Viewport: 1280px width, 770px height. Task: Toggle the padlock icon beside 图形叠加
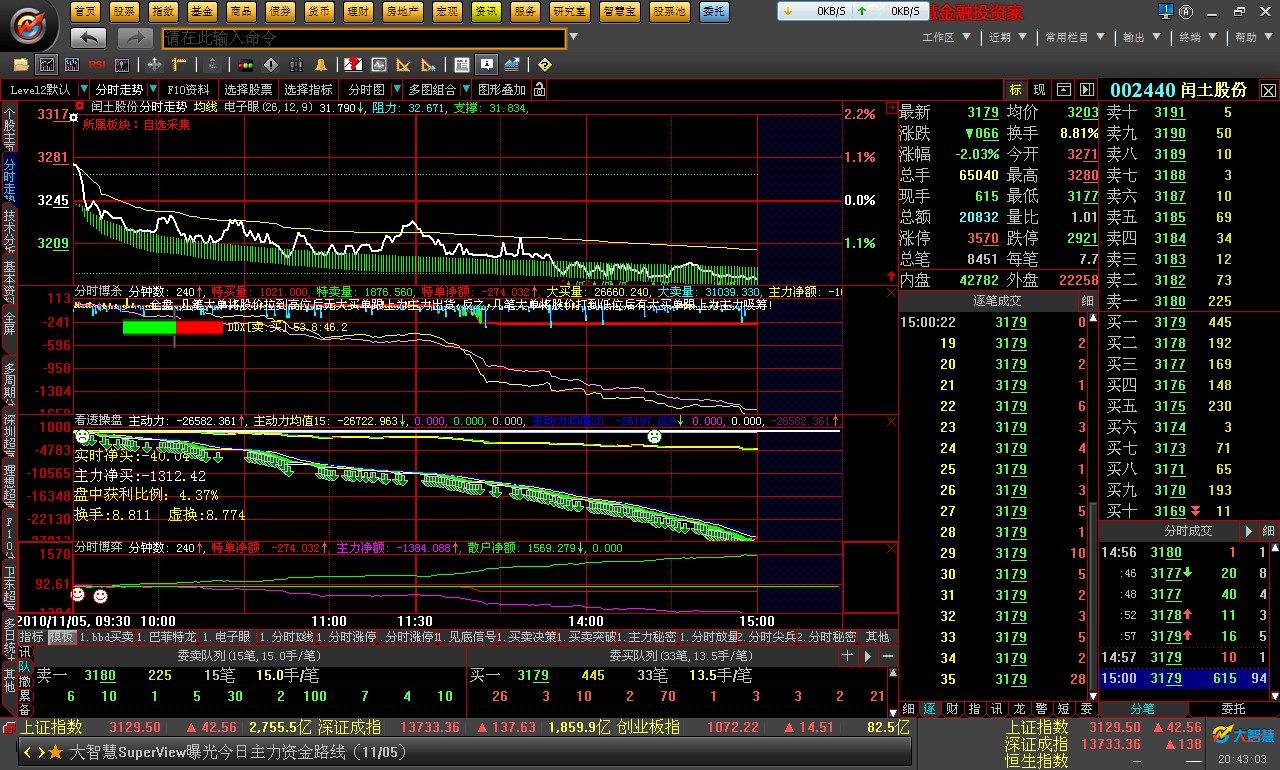(x=539, y=89)
